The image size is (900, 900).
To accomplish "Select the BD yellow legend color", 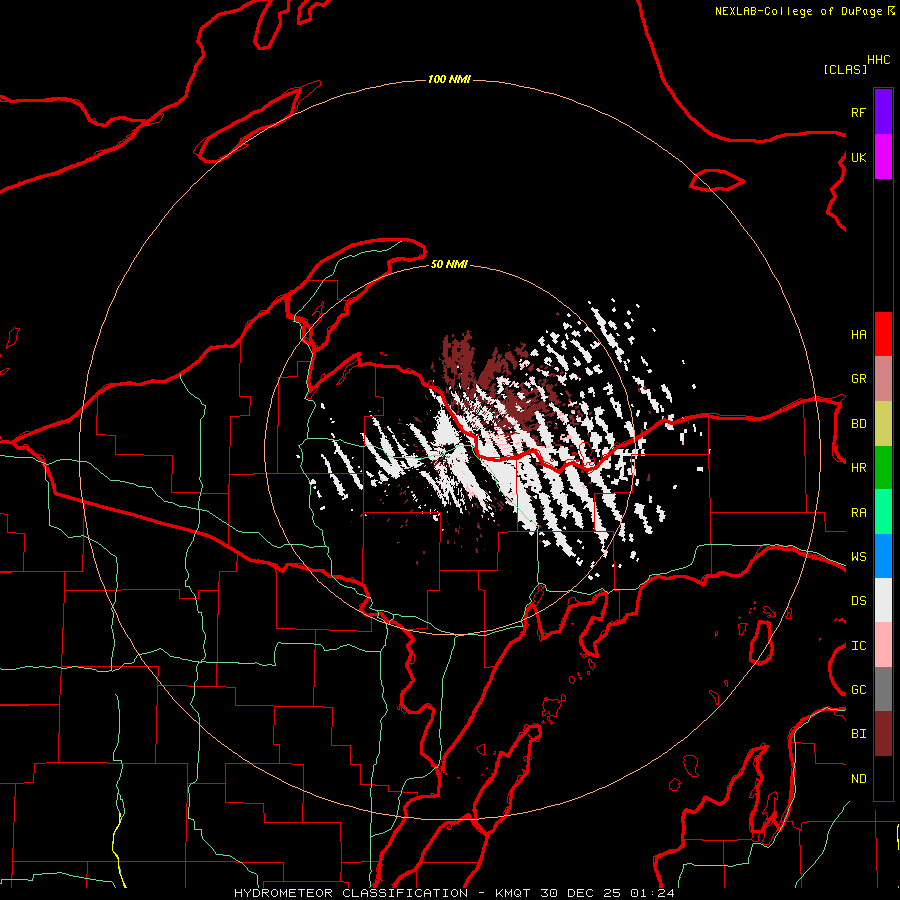I will point(883,423).
